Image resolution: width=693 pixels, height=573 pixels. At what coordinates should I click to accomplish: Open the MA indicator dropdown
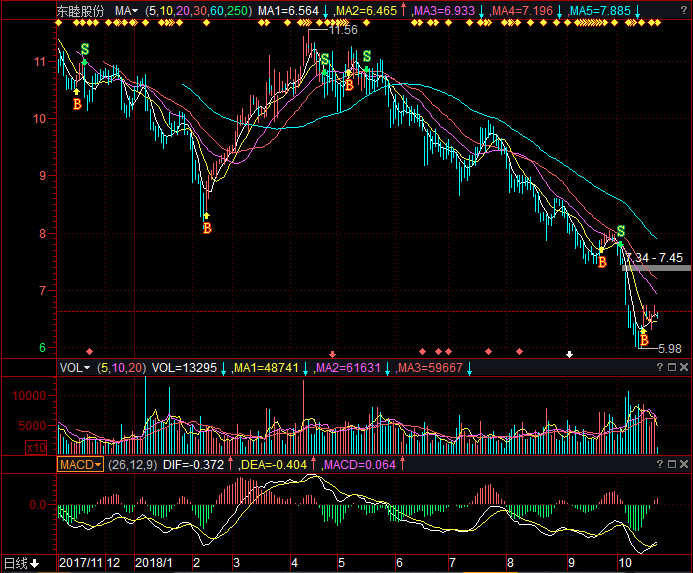click(124, 10)
